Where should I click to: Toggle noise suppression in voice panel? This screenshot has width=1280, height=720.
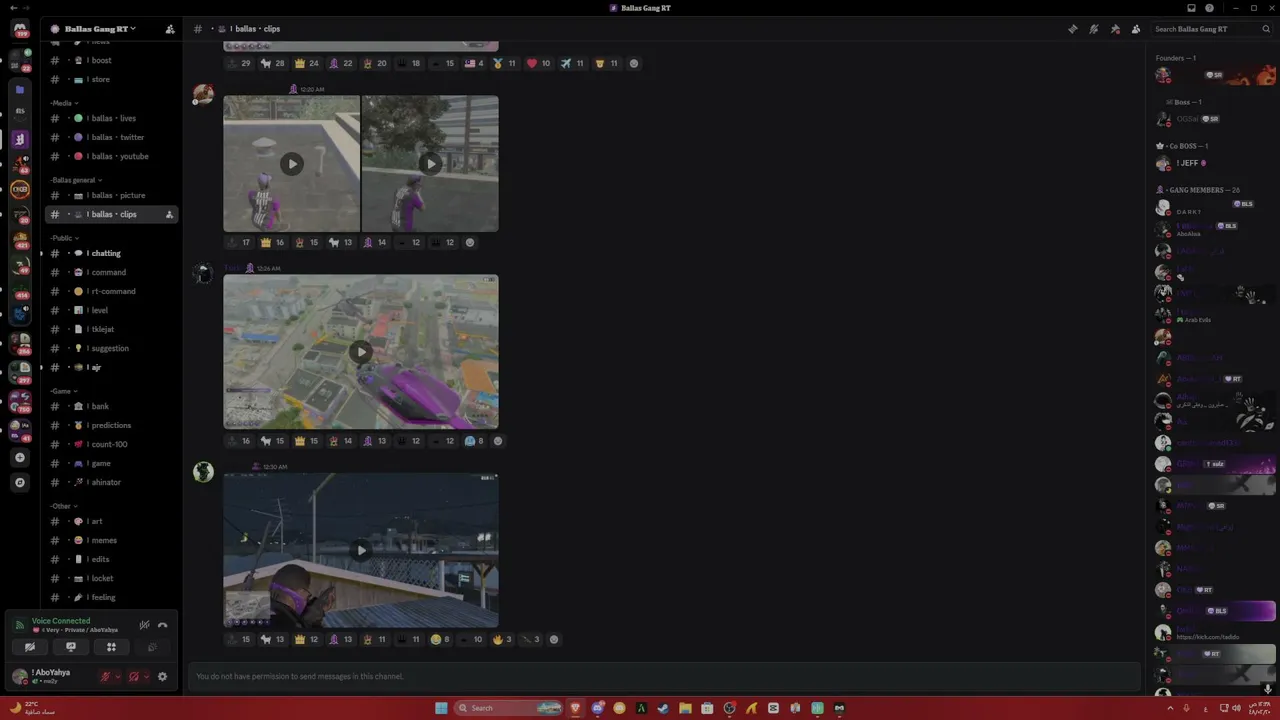[x=144, y=625]
